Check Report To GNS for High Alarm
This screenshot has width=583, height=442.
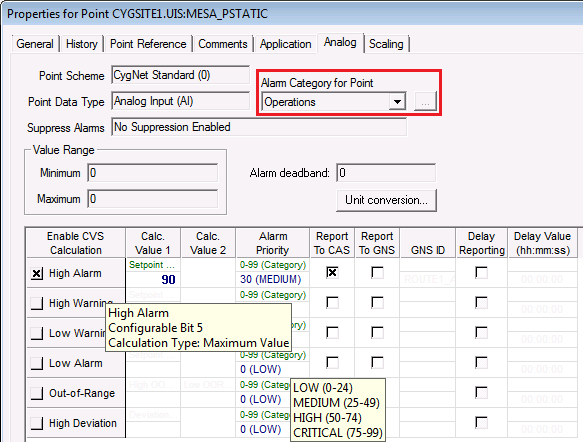tap(377, 272)
